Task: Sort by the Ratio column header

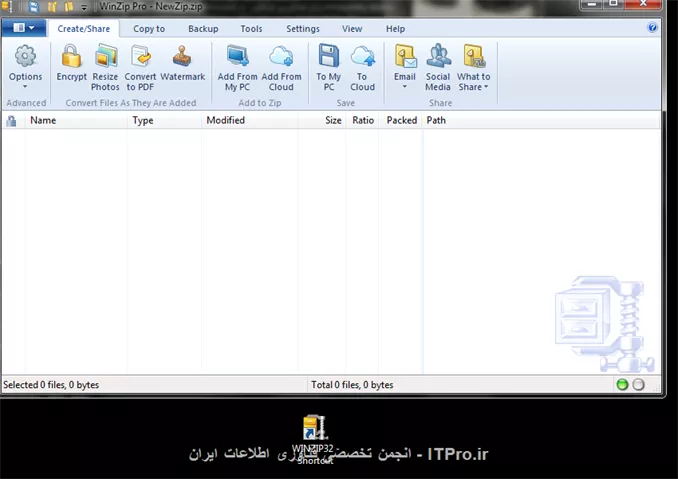Action: point(362,120)
